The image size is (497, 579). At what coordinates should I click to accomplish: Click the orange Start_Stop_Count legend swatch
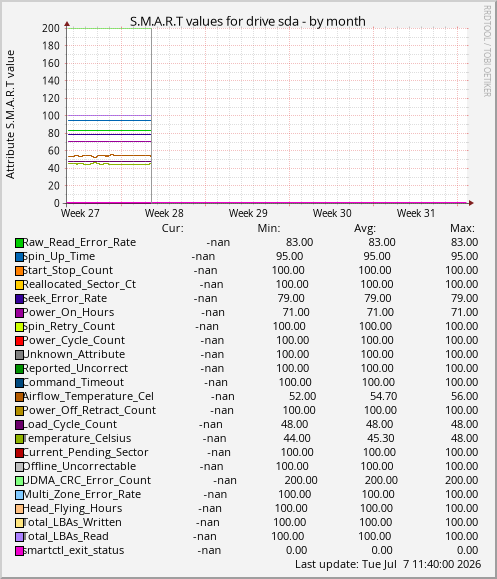tap(19, 271)
